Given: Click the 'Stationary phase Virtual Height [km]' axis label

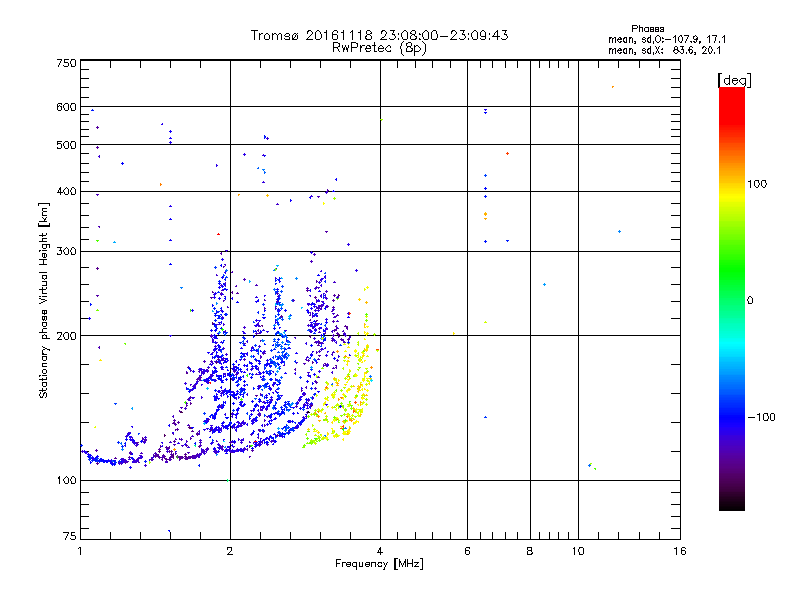Looking at the screenshot, I should (x=43, y=300).
